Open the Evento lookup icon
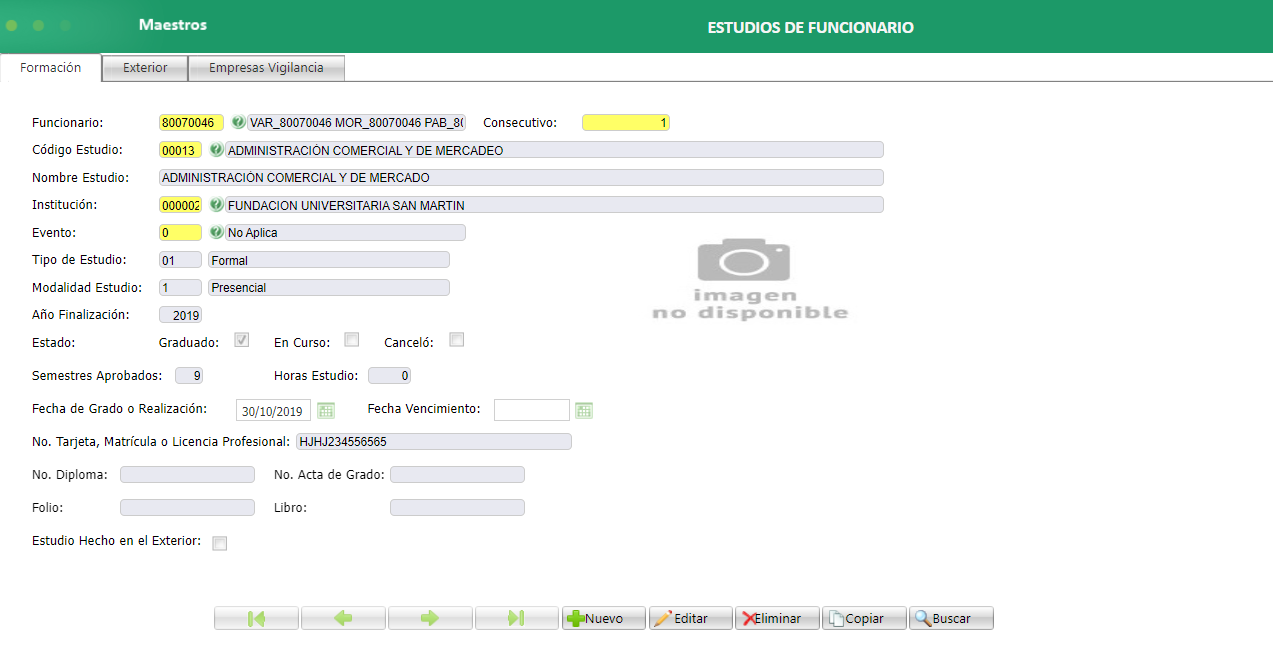 217,232
